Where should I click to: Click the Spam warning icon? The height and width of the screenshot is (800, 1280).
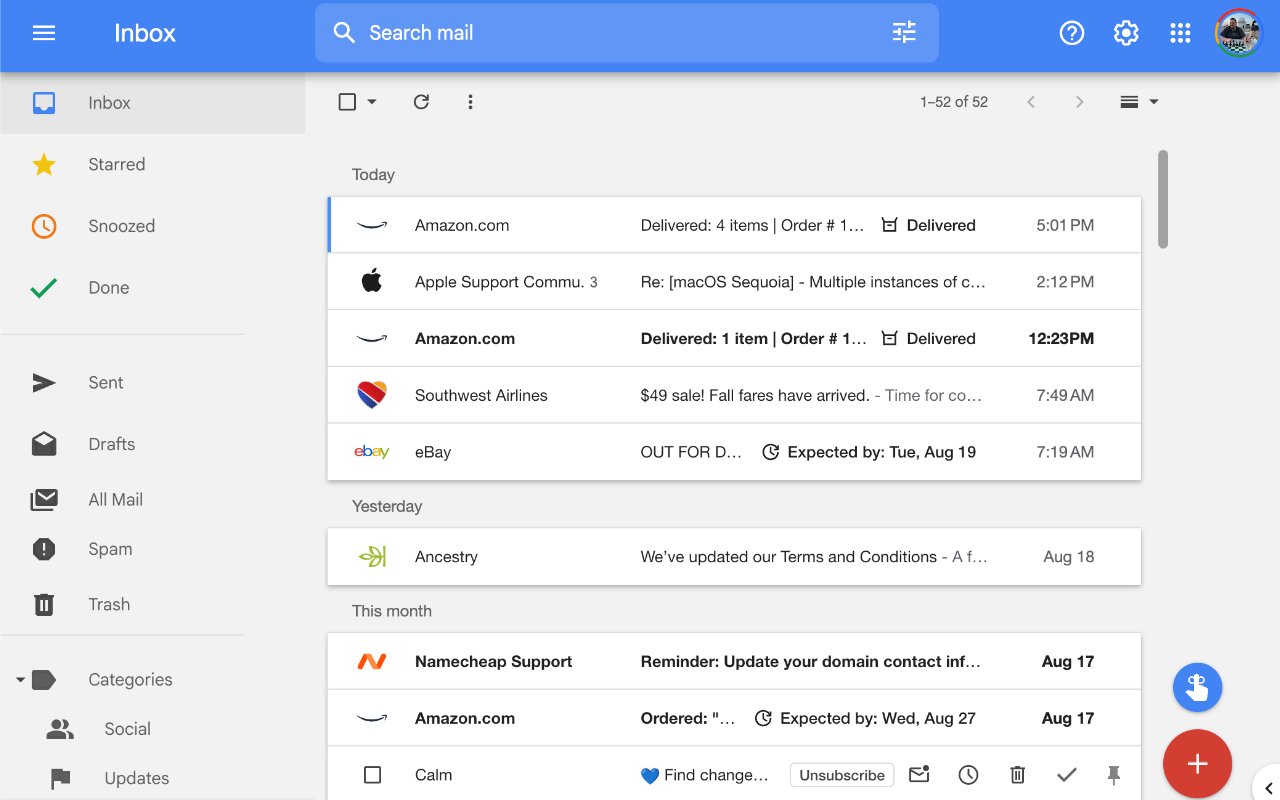44,549
